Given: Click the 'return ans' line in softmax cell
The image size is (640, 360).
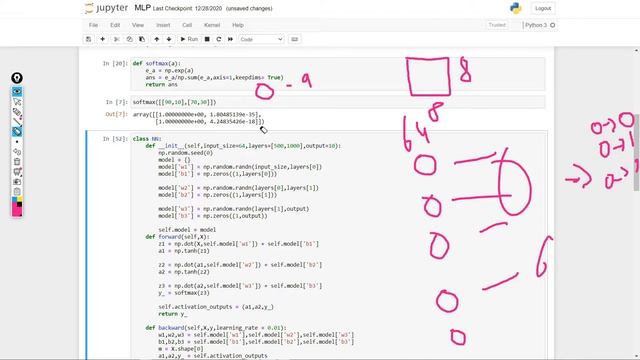Looking at the screenshot, I should pyautogui.click(x=162, y=84).
